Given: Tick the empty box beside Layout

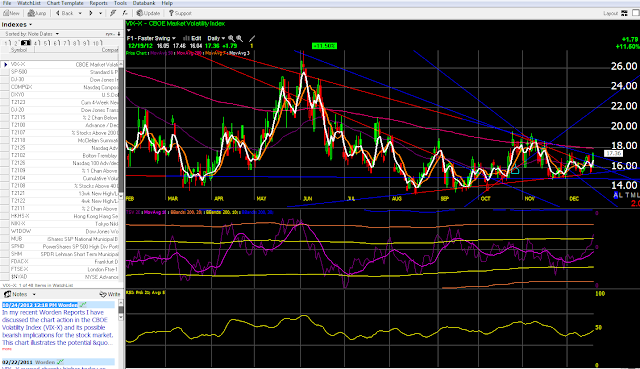Looking at the screenshot, I should [636, 13].
